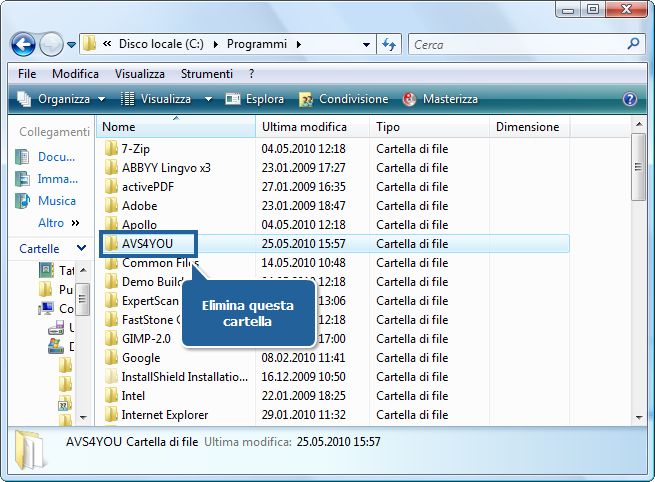The height and width of the screenshot is (482, 655).
Task: Select the Tat... item in folder tree
Action: [x=56, y=271]
